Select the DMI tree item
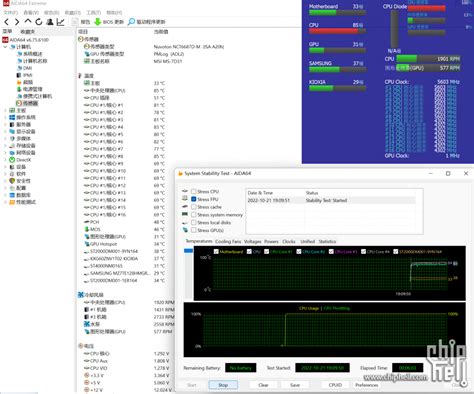Viewport: 474px width, 394px height. point(24,68)
